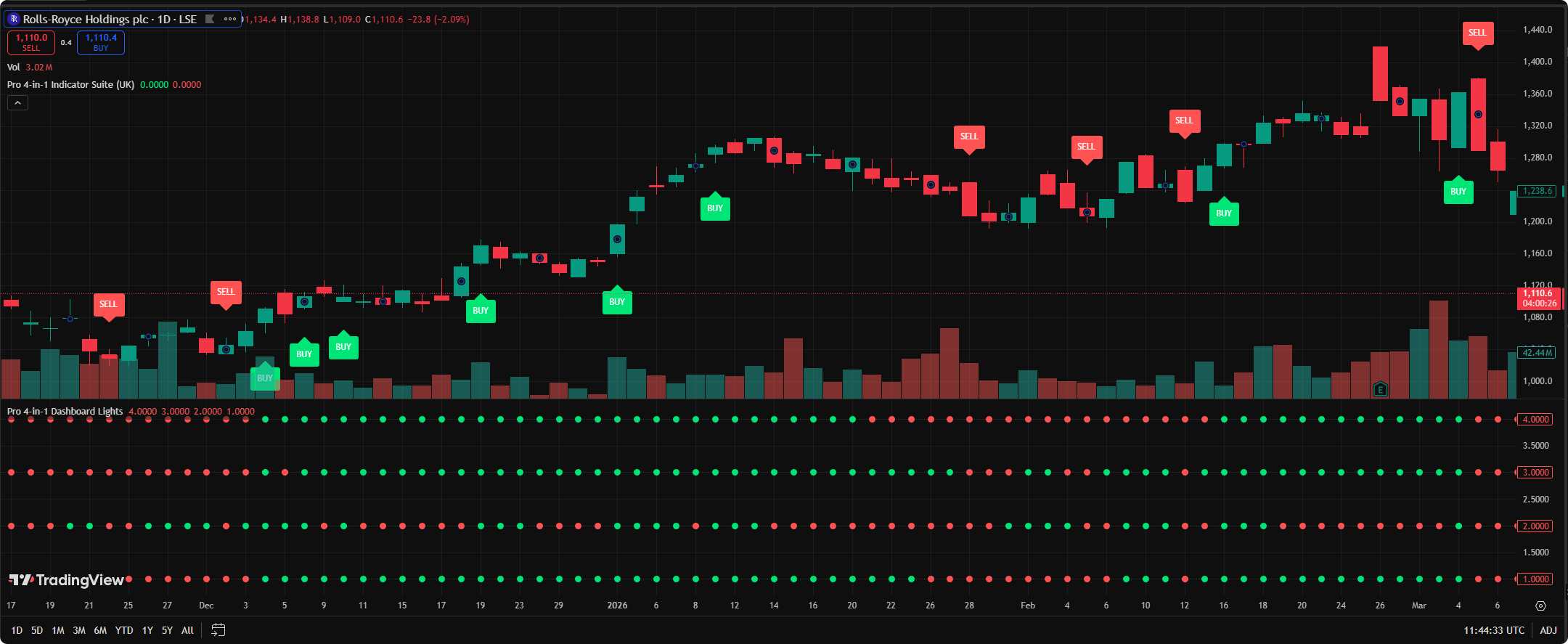
Task: Open timezone menu showing 11:44:33 UTC
Action: (1494, 630)
